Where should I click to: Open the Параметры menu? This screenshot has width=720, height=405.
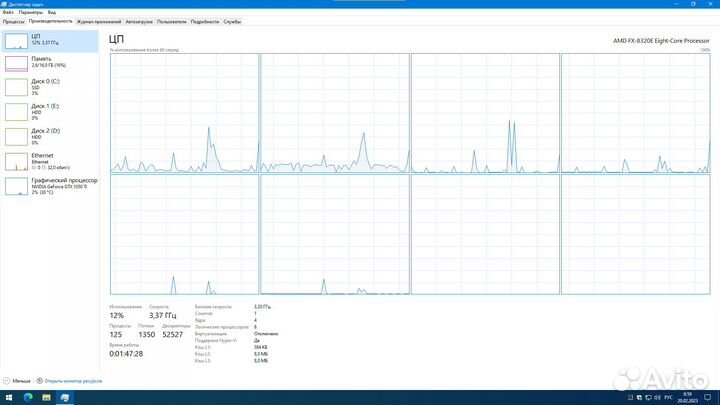click(x=30, y=12)
